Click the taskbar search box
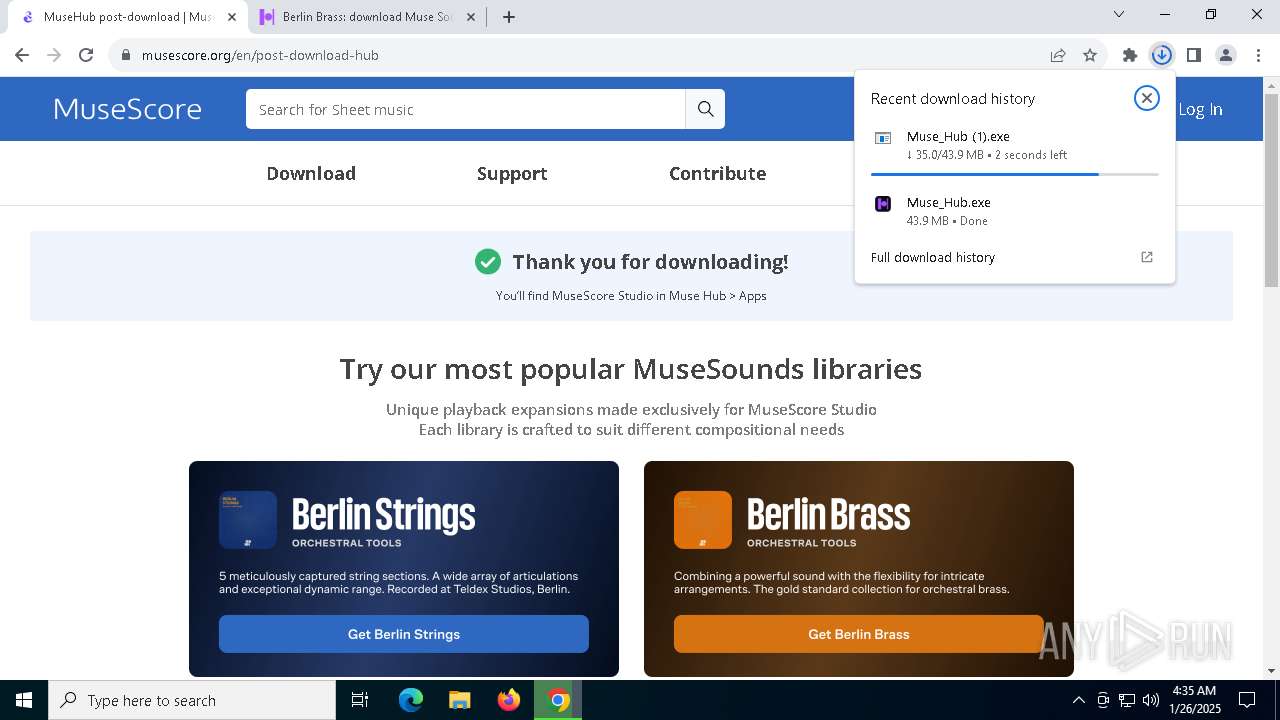Screen dimensions: 1280x720 tap(192, 700)
